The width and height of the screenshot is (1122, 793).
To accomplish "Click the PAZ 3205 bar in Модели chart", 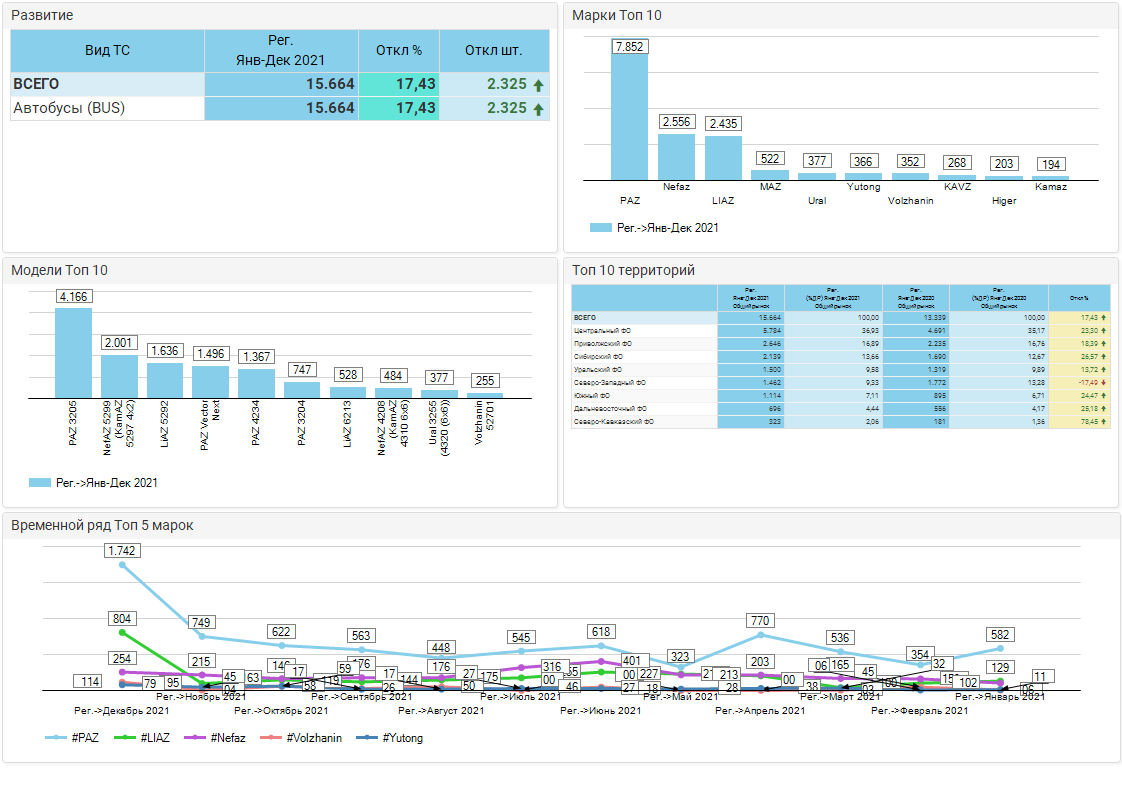I will pos(73,353).
